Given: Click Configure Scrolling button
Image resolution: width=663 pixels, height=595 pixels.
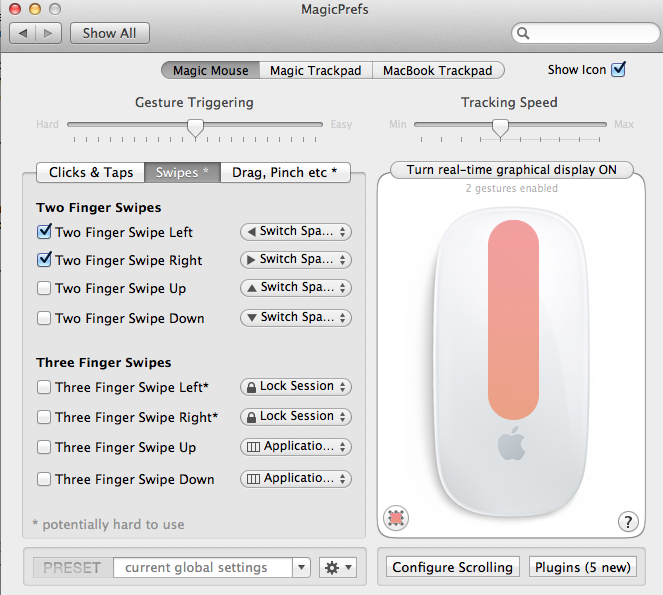Looking at the screenshot, I should [452, 567].
